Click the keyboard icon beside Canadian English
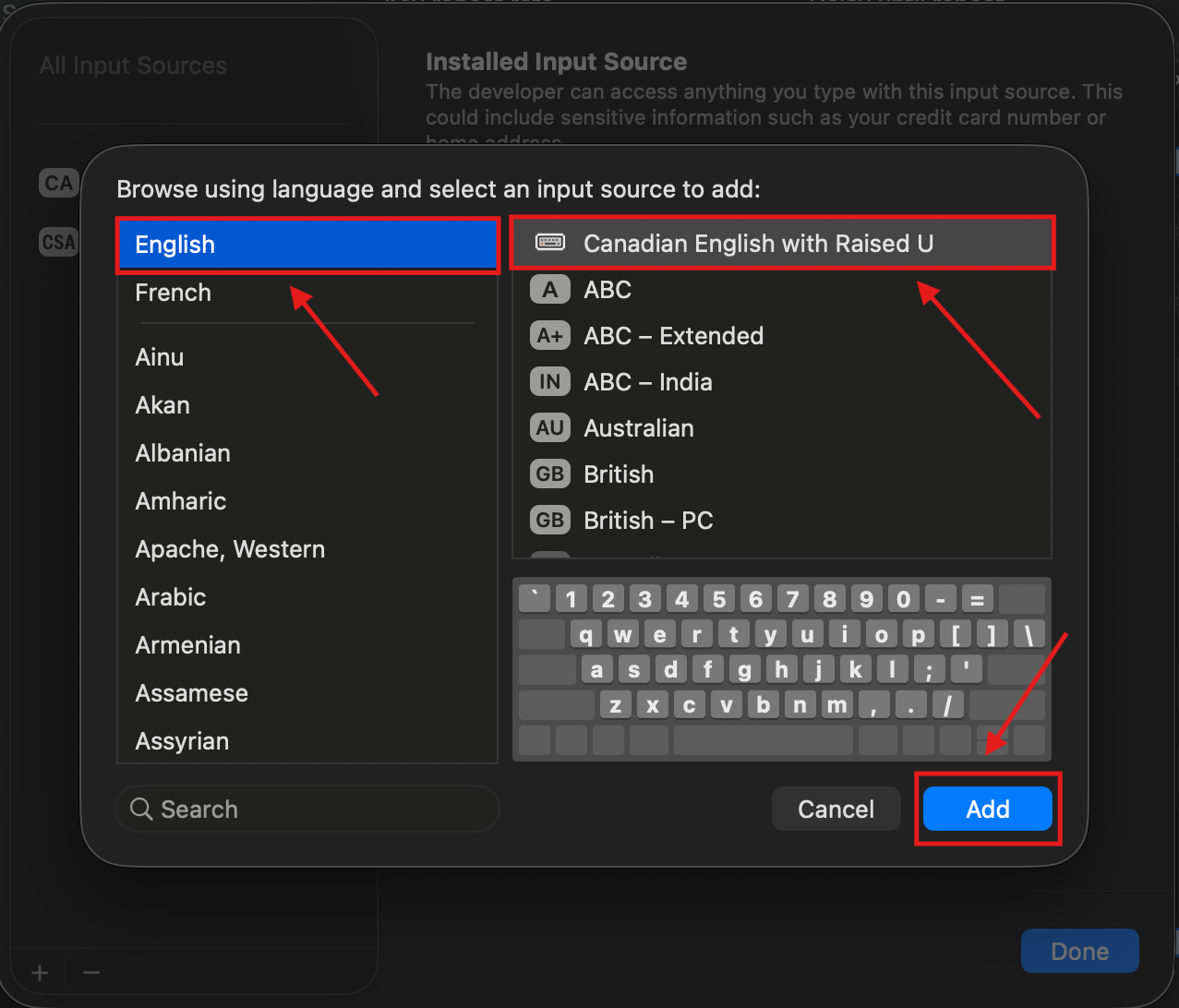Image resolution: width=1179 pixels, height=1008 pixels. coord(550,244)
